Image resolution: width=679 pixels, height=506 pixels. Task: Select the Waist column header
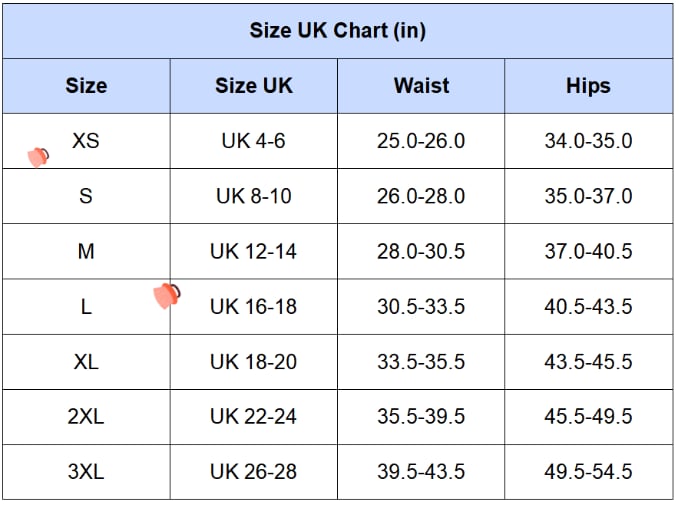tap(421, 86)
